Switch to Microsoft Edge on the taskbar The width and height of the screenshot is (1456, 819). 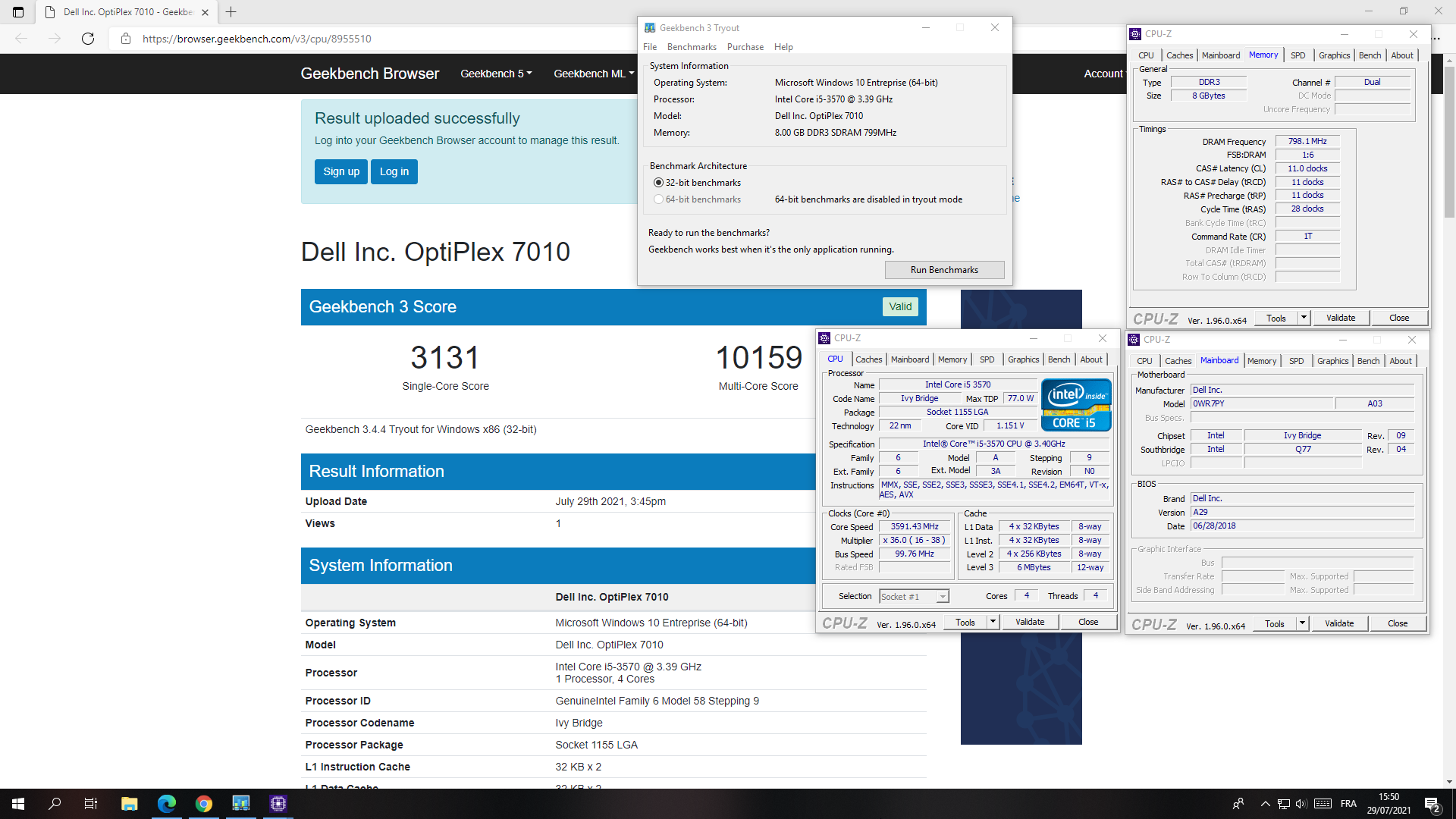(x=166, y=804)
